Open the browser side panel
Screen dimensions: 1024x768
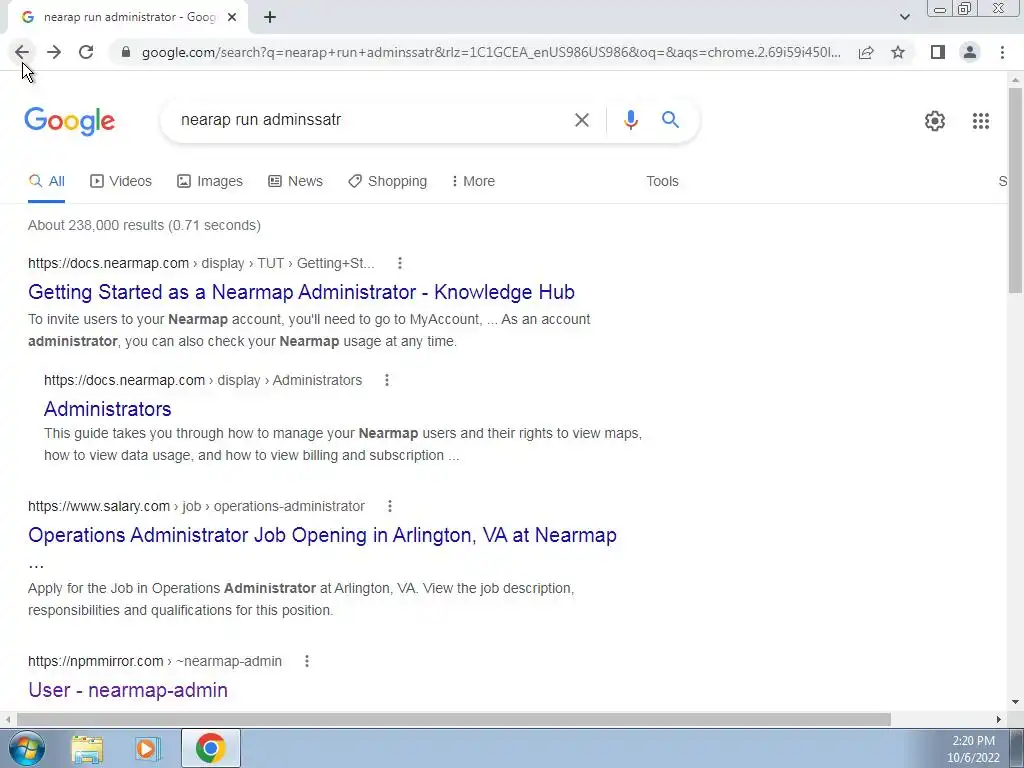(938, 52)
